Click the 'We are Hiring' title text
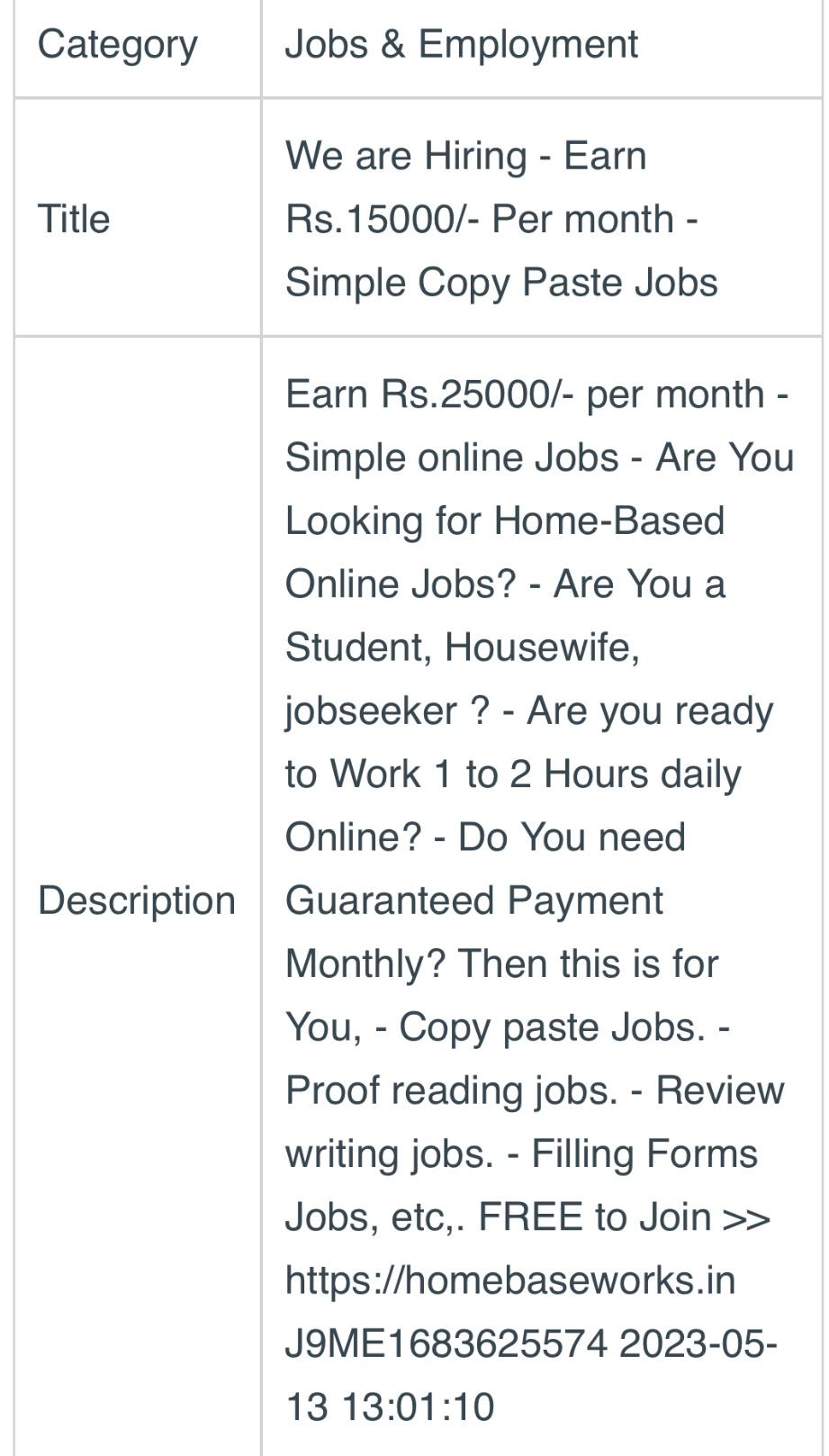 tap(405, 156)
